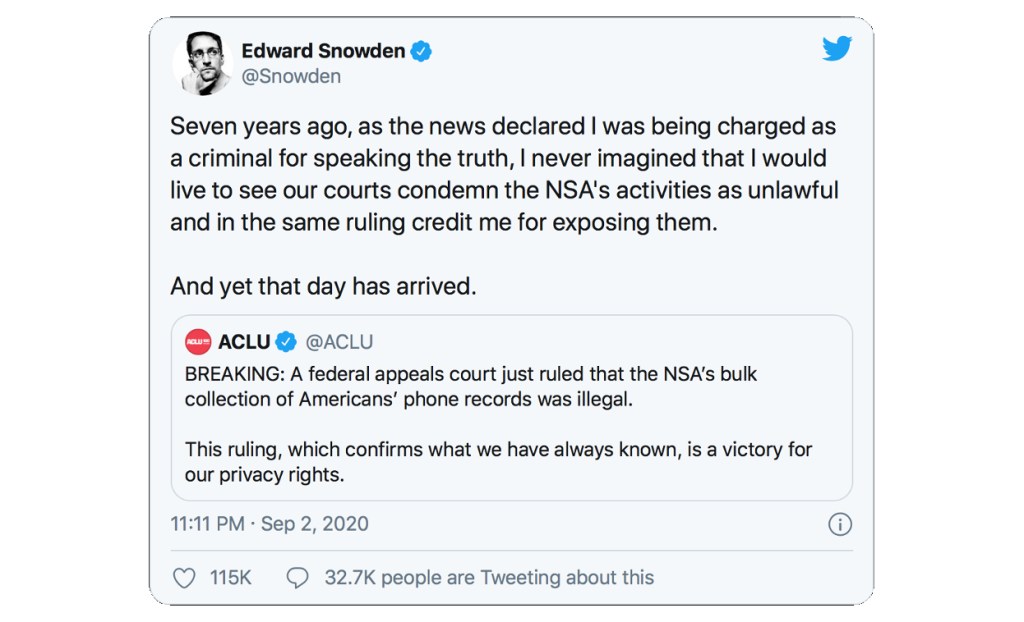Image resolution: width=1024 pixels, height=622 pixels.
Task: Click the red ACLU avatar icon
Action: pos(198,342)
